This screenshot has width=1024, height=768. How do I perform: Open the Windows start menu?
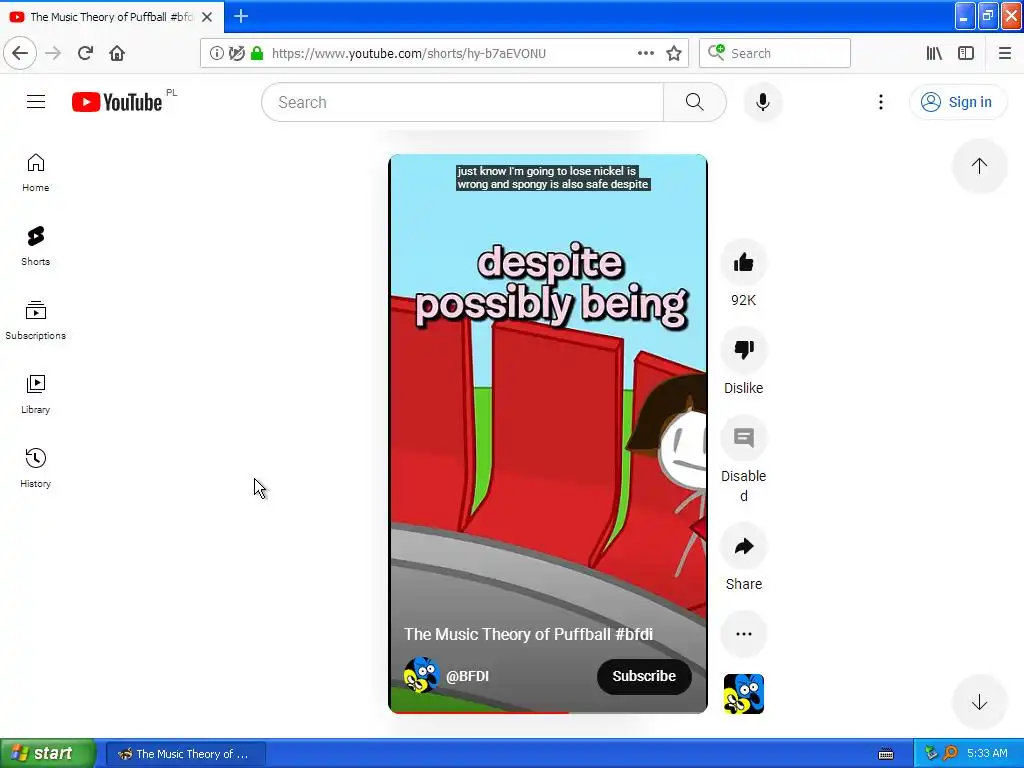(47, 754)
